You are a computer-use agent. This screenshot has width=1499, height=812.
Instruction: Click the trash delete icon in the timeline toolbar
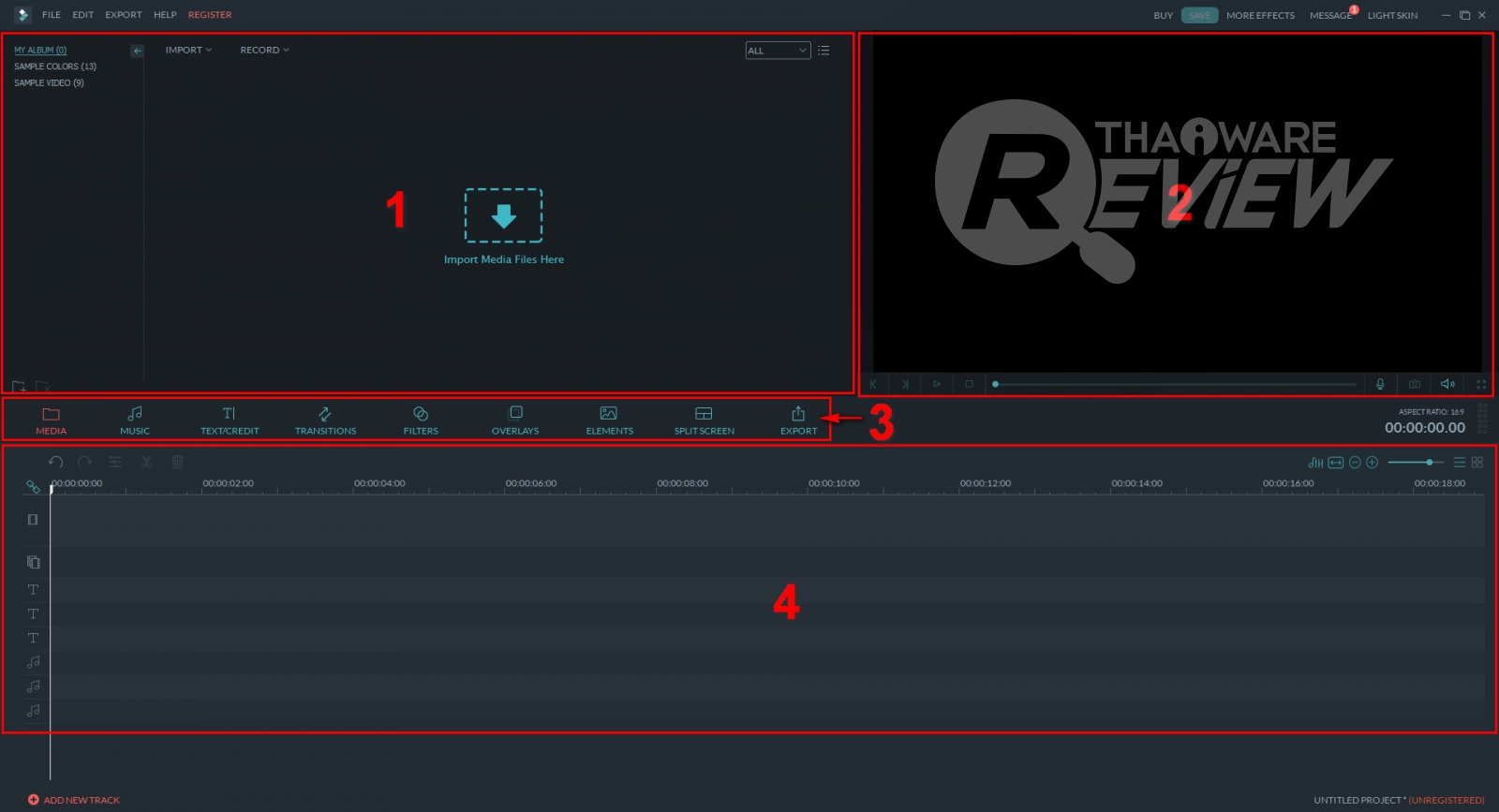[x=177, y=462]
